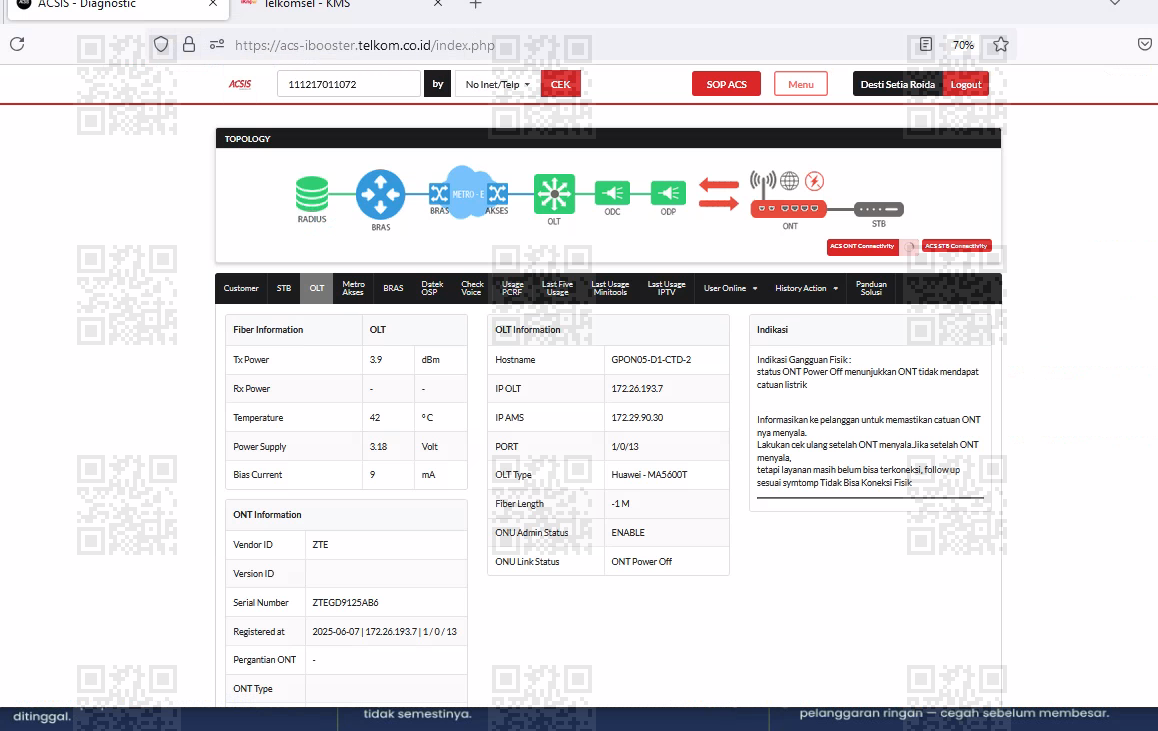The image size is (1158, 731).
Task: Click the 70% zoom level indicator
Action: (x=963, y=45)
